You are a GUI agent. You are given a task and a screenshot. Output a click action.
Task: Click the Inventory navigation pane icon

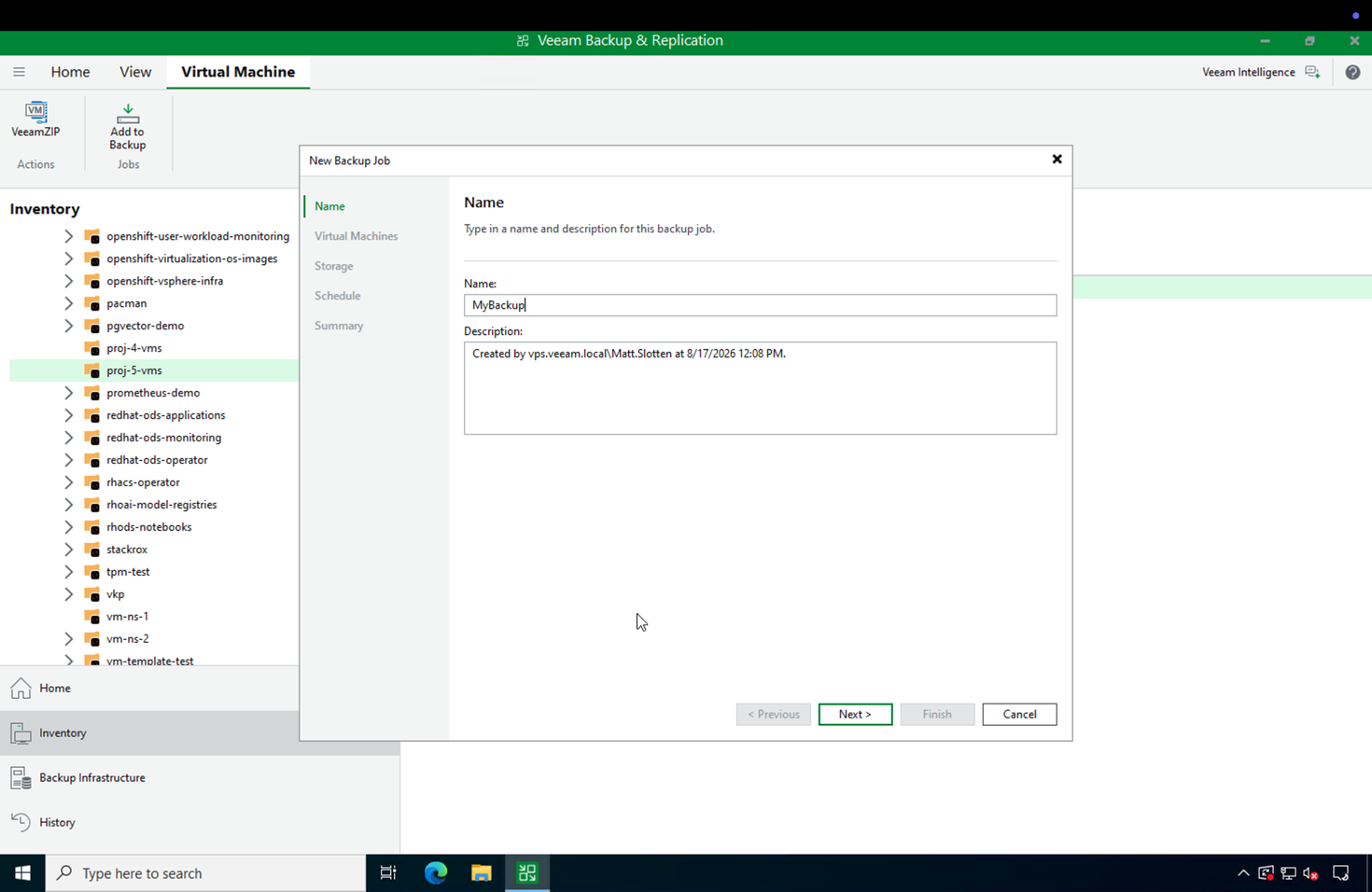[x=21, y=733]
